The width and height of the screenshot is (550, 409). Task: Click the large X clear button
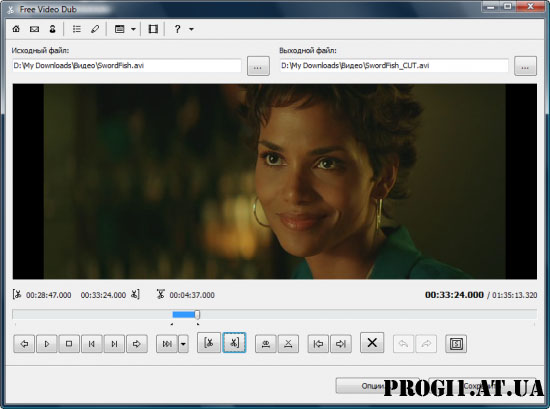point(372,343)
